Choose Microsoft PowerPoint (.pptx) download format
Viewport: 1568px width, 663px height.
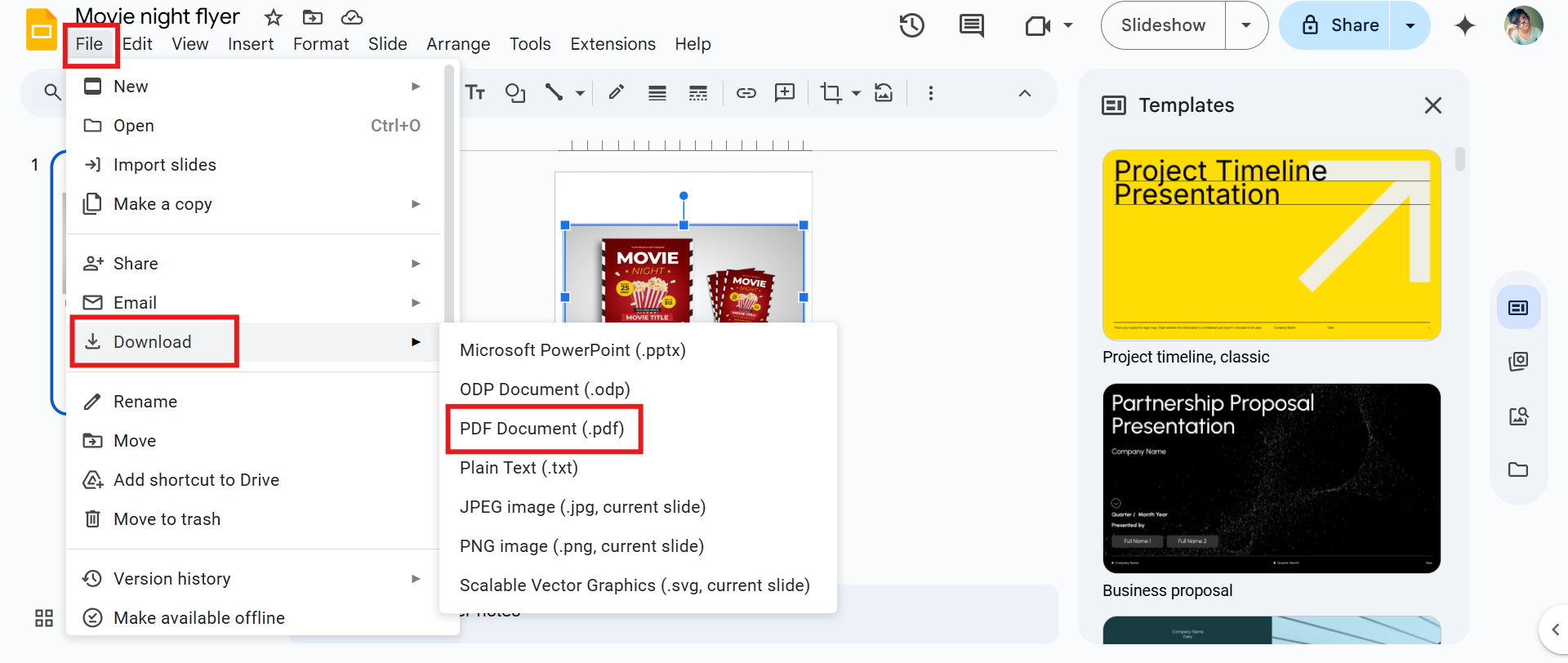638,350
